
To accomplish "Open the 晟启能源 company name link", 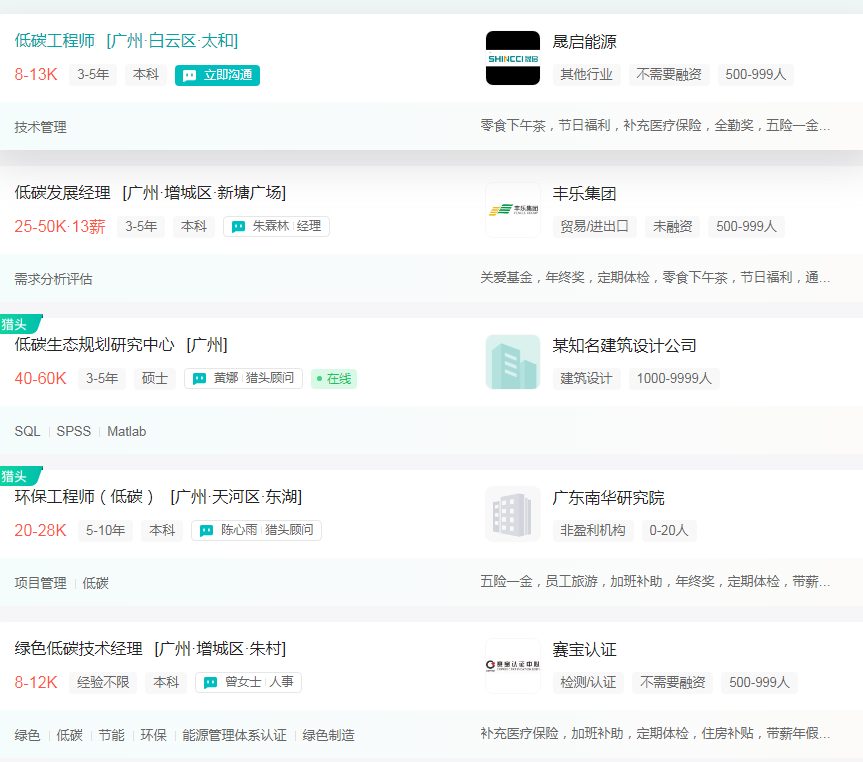I will click(584, 41).
